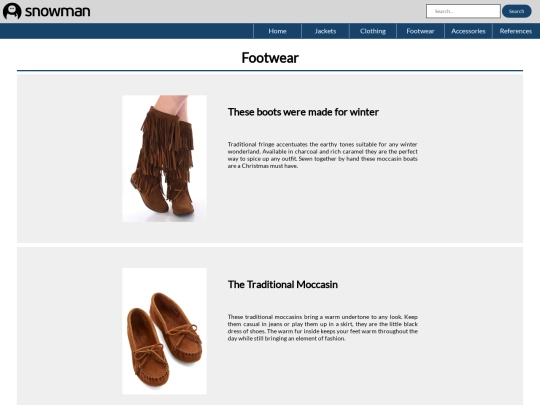Image resolution: width=540 pixels, height=405 pixels.
Task: Open the Accessories navigation item
Action: click(468, 31)
